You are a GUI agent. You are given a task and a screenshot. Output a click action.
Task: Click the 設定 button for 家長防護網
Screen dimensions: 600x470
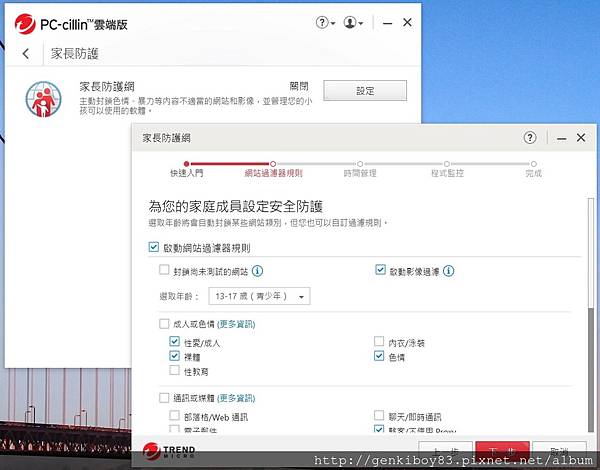(365, 91)
